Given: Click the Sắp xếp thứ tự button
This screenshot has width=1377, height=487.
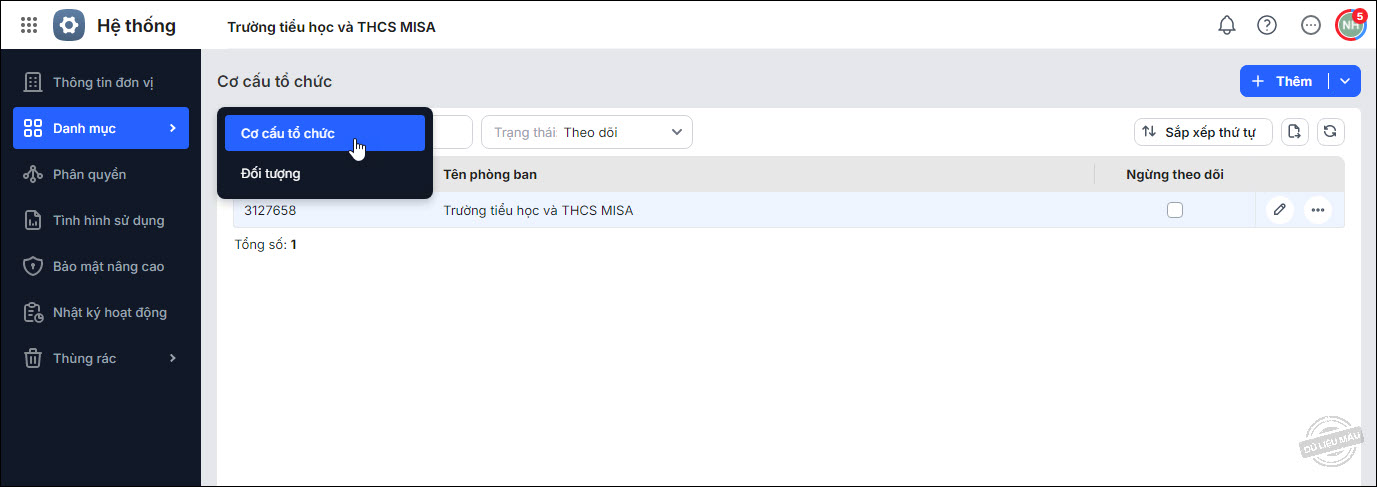Looking at the screenshot, I should click(1203, 132).
